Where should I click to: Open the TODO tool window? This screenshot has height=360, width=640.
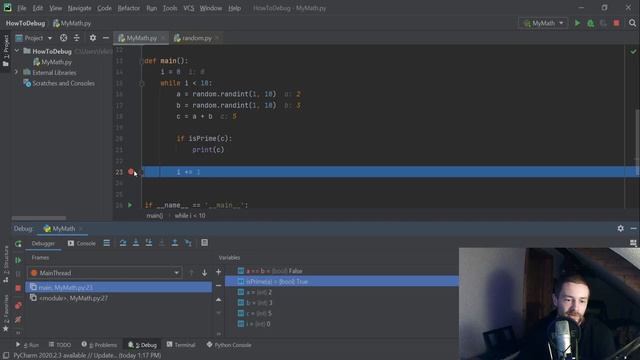coord(60,345)
